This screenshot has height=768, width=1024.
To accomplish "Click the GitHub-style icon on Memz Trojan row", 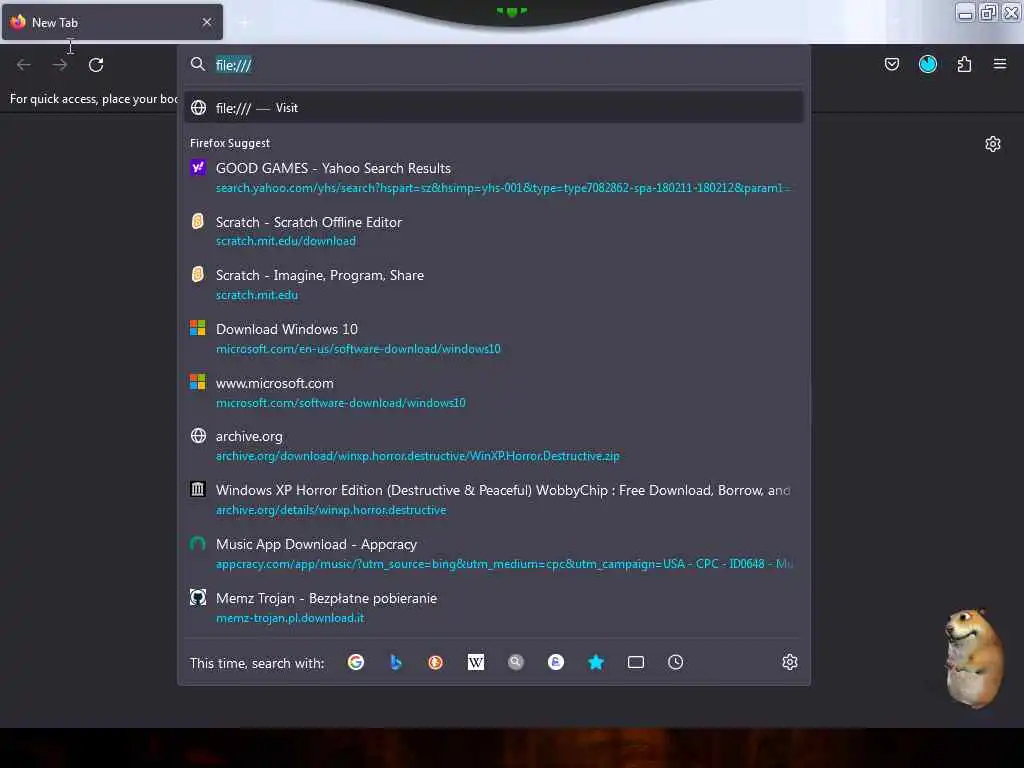I will [198, 597].
